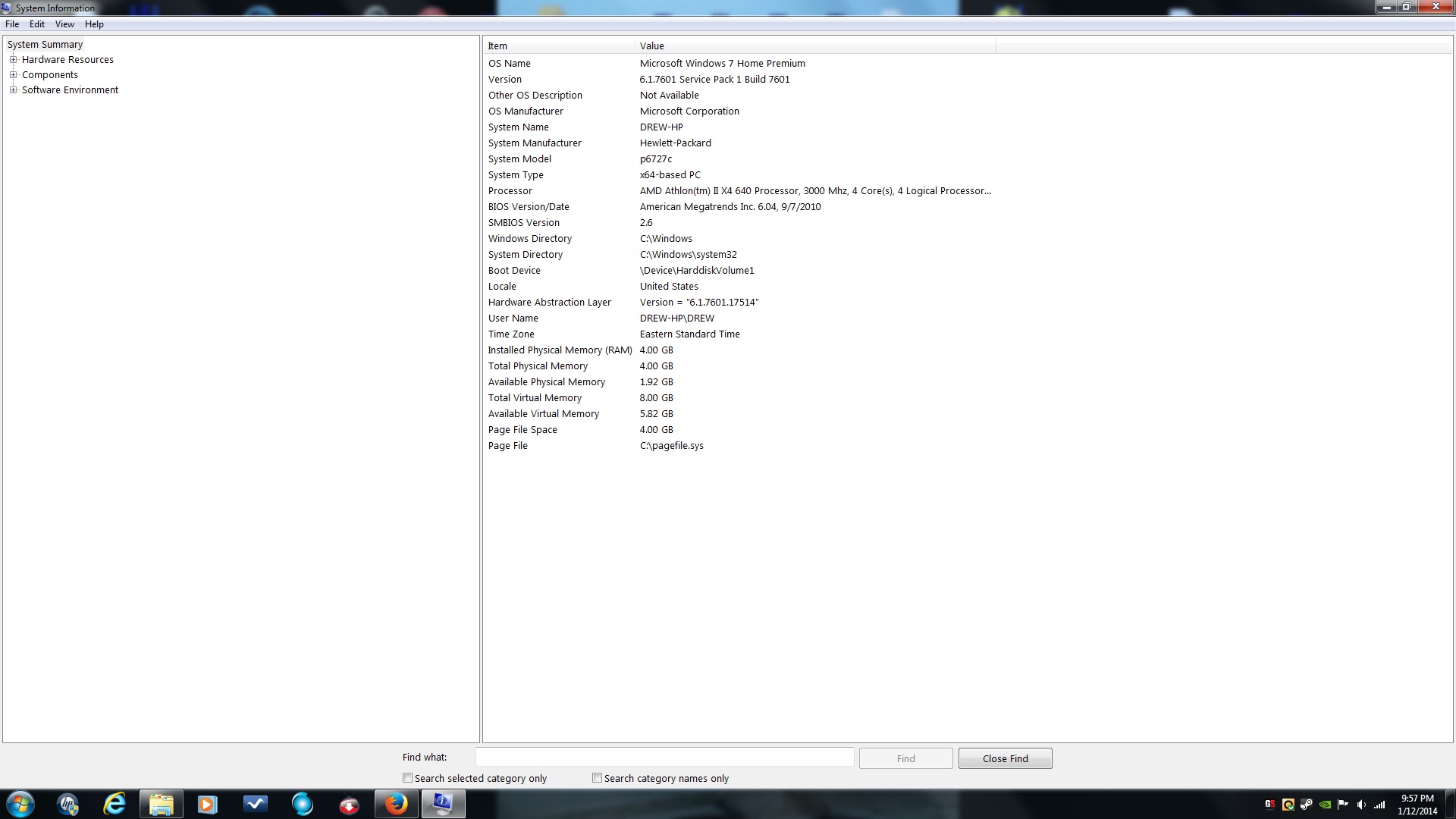Click the Find what text field
1456x819 pixels.
click(x=664, y=757)
